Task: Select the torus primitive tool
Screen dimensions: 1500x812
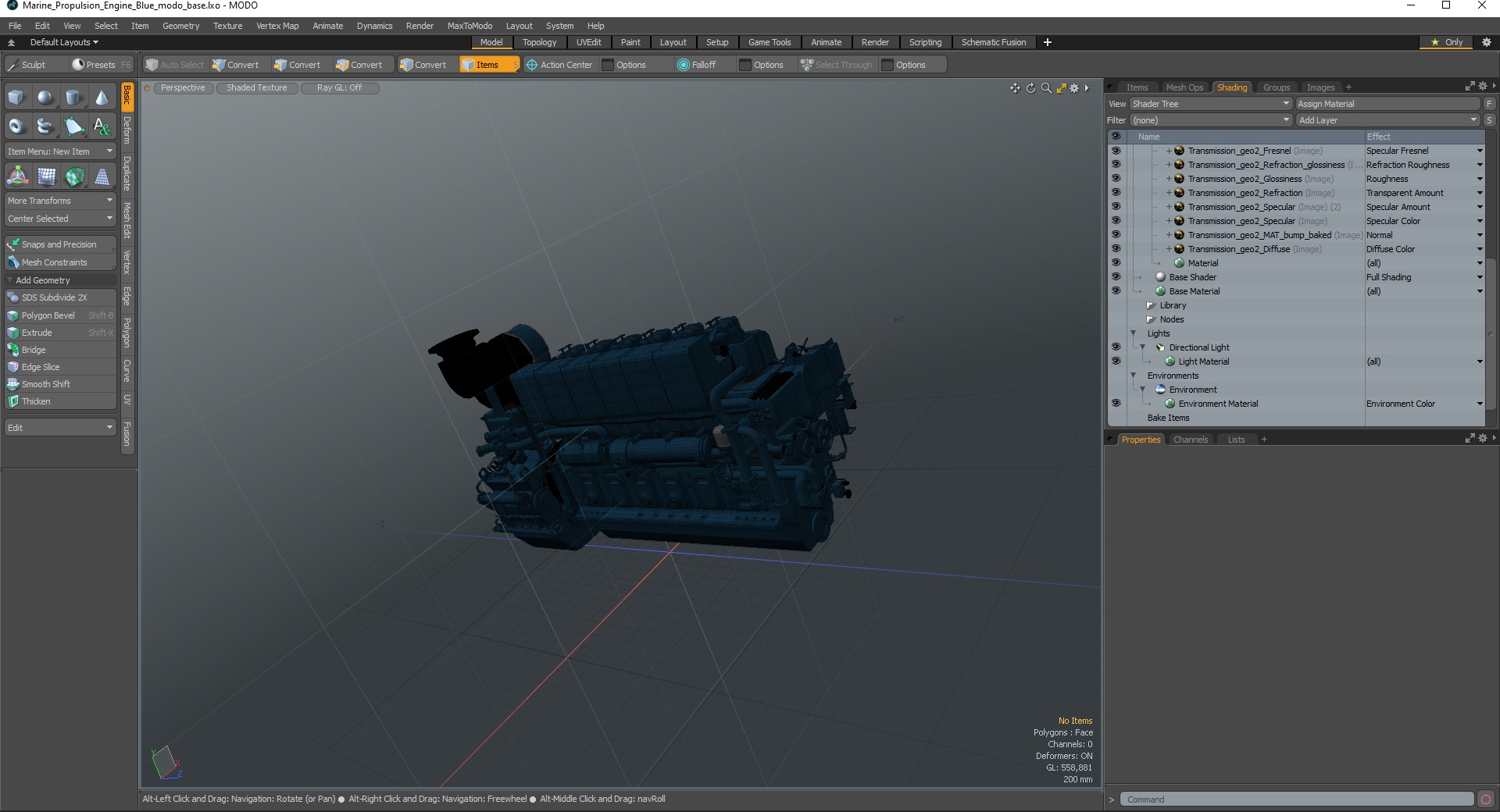Action: [x=17, y=126]
